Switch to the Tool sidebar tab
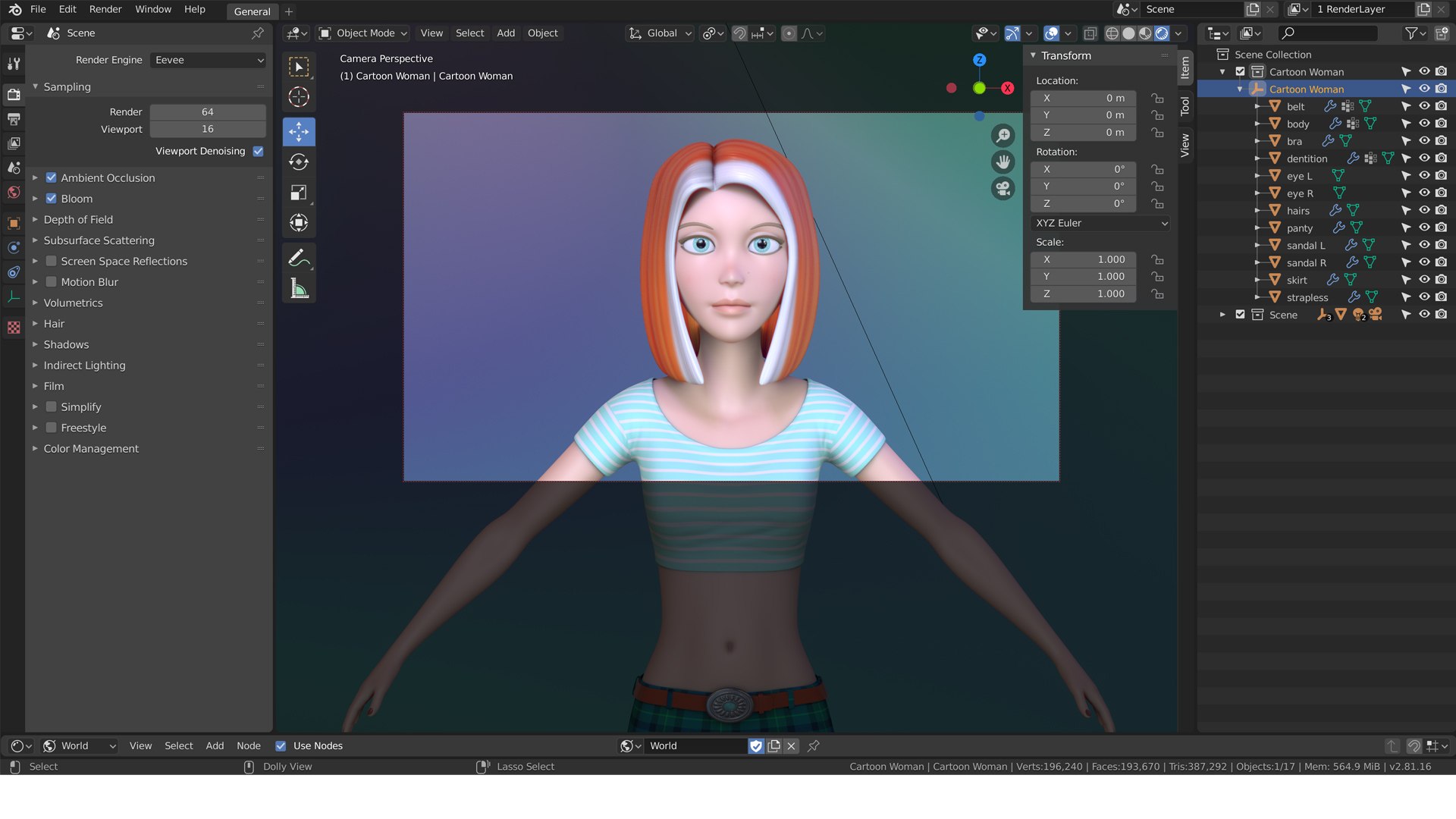This screenshot has height=819, width=1456. pos(1185,105)
